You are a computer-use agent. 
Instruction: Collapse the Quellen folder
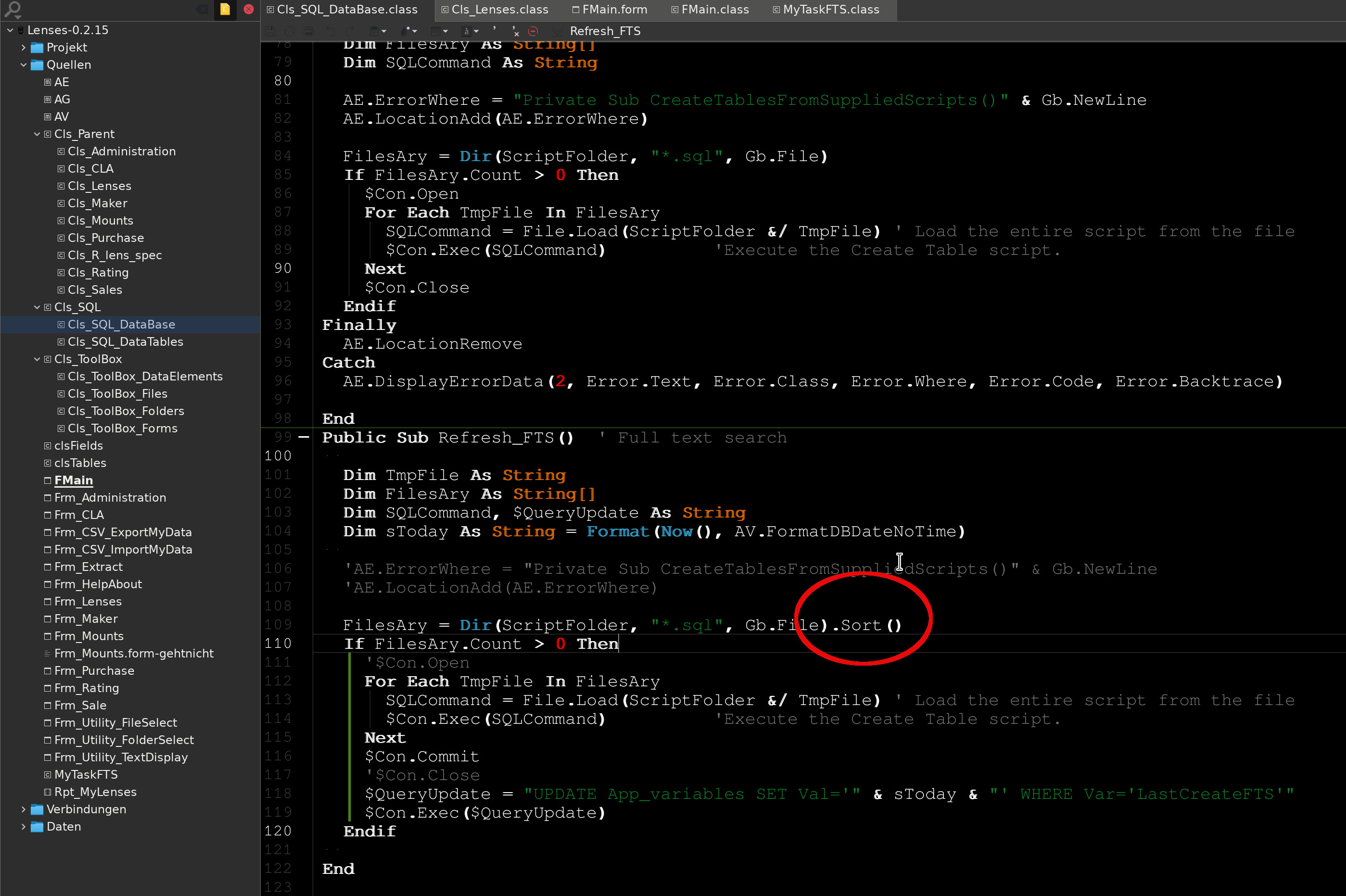pyautogui.click(x=24, y=64)
